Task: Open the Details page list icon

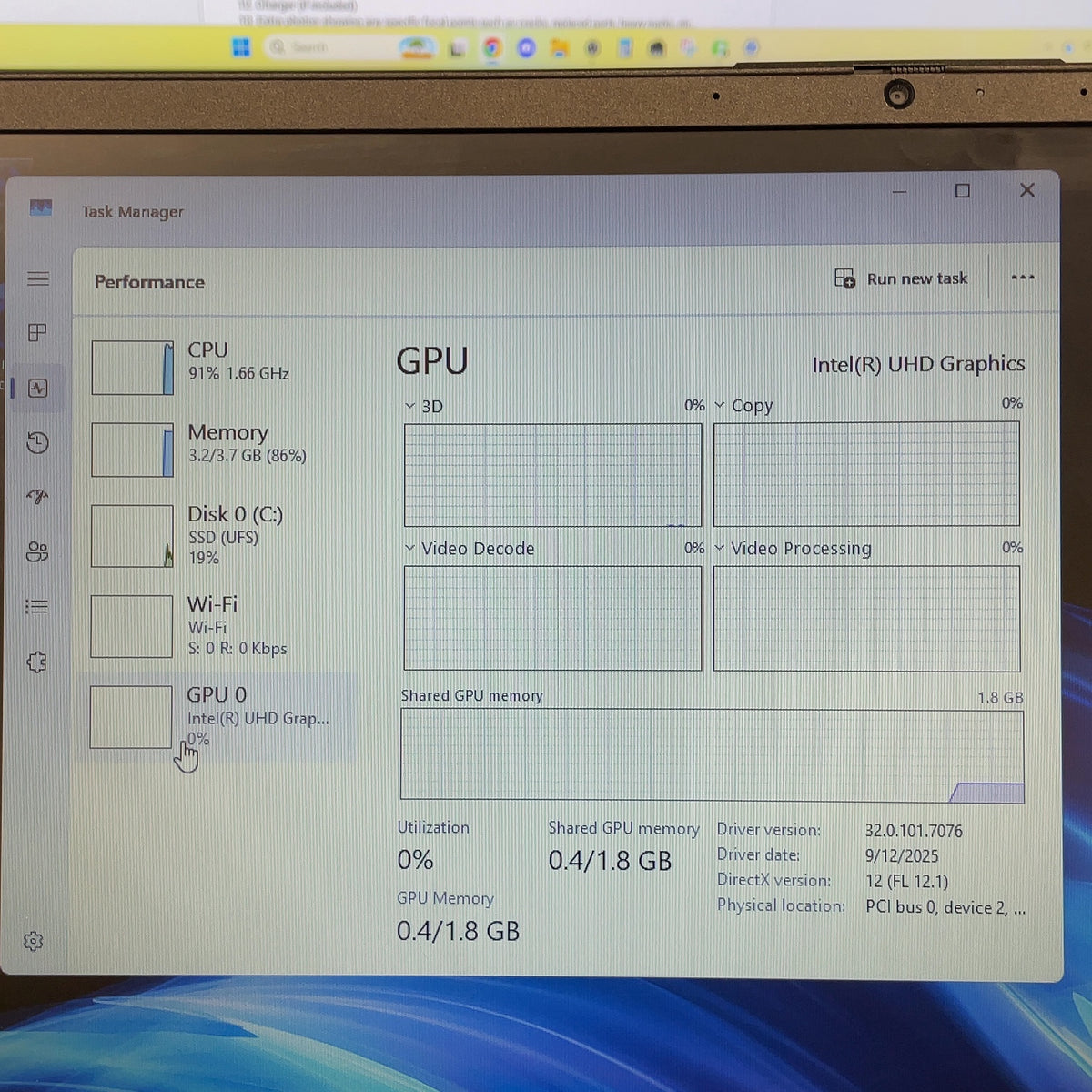Action: (x=37, y=606)
